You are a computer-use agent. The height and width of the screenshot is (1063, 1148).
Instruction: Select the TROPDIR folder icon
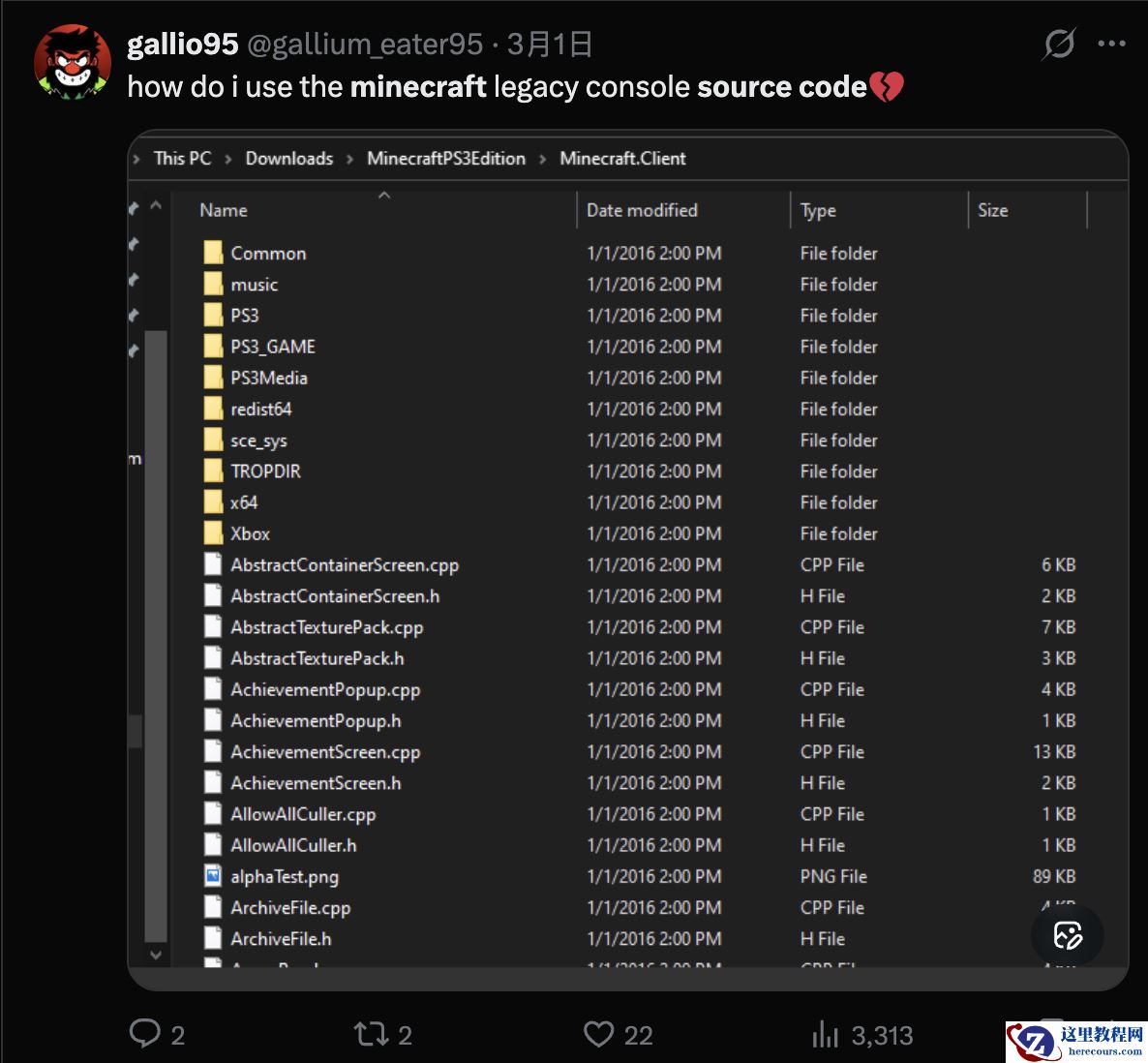[213, 471]
